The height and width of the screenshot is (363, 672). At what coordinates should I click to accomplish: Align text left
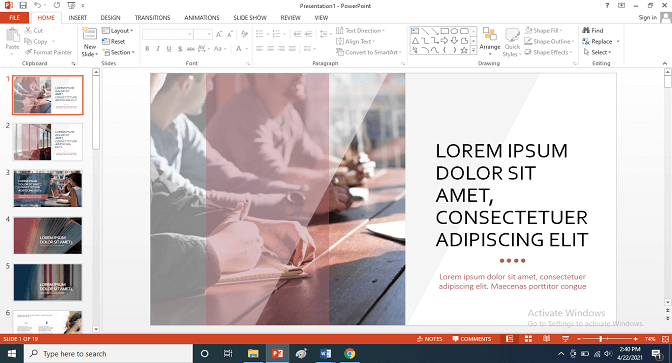coord(259,48)
